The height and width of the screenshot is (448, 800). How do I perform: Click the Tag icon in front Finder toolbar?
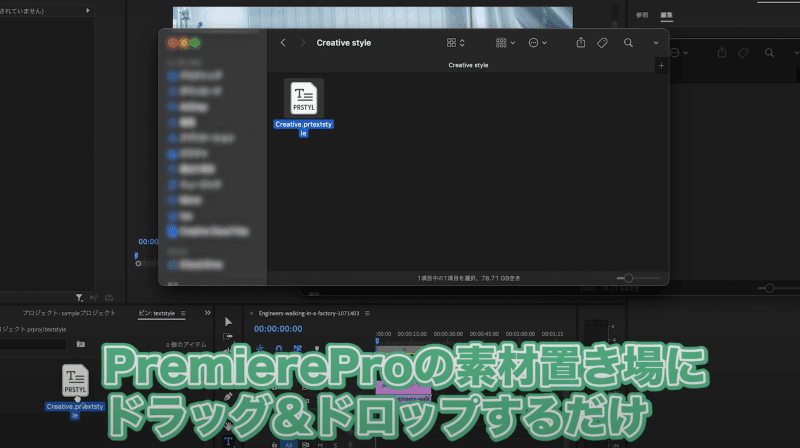pos(603,43)
